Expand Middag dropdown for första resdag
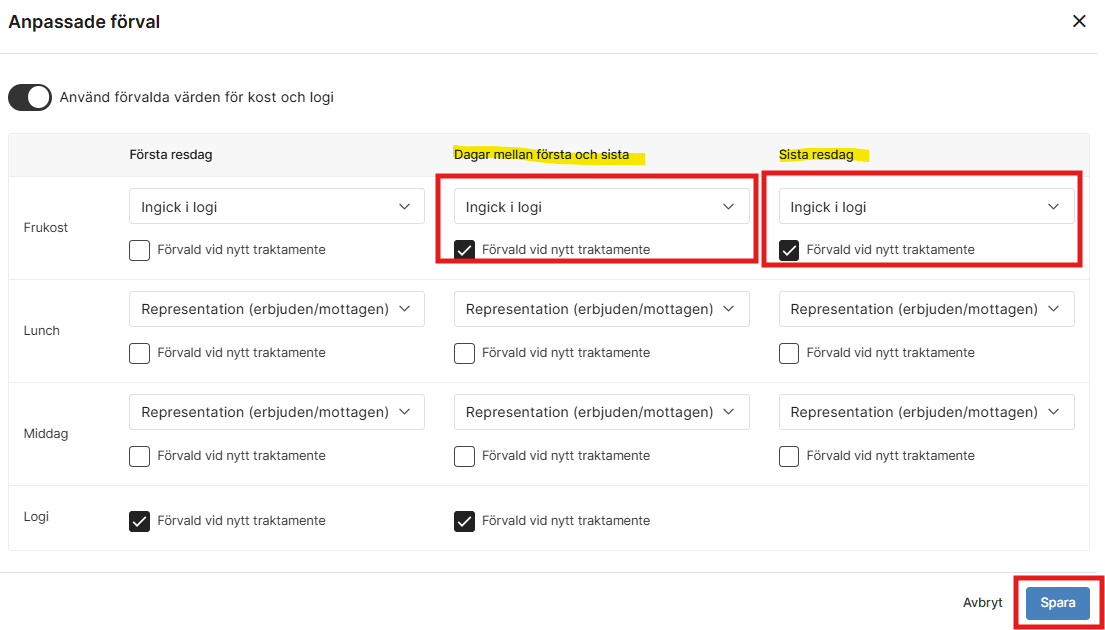Image resolution: width=1105 pixels, height=630 pixels. click(276, 411)
